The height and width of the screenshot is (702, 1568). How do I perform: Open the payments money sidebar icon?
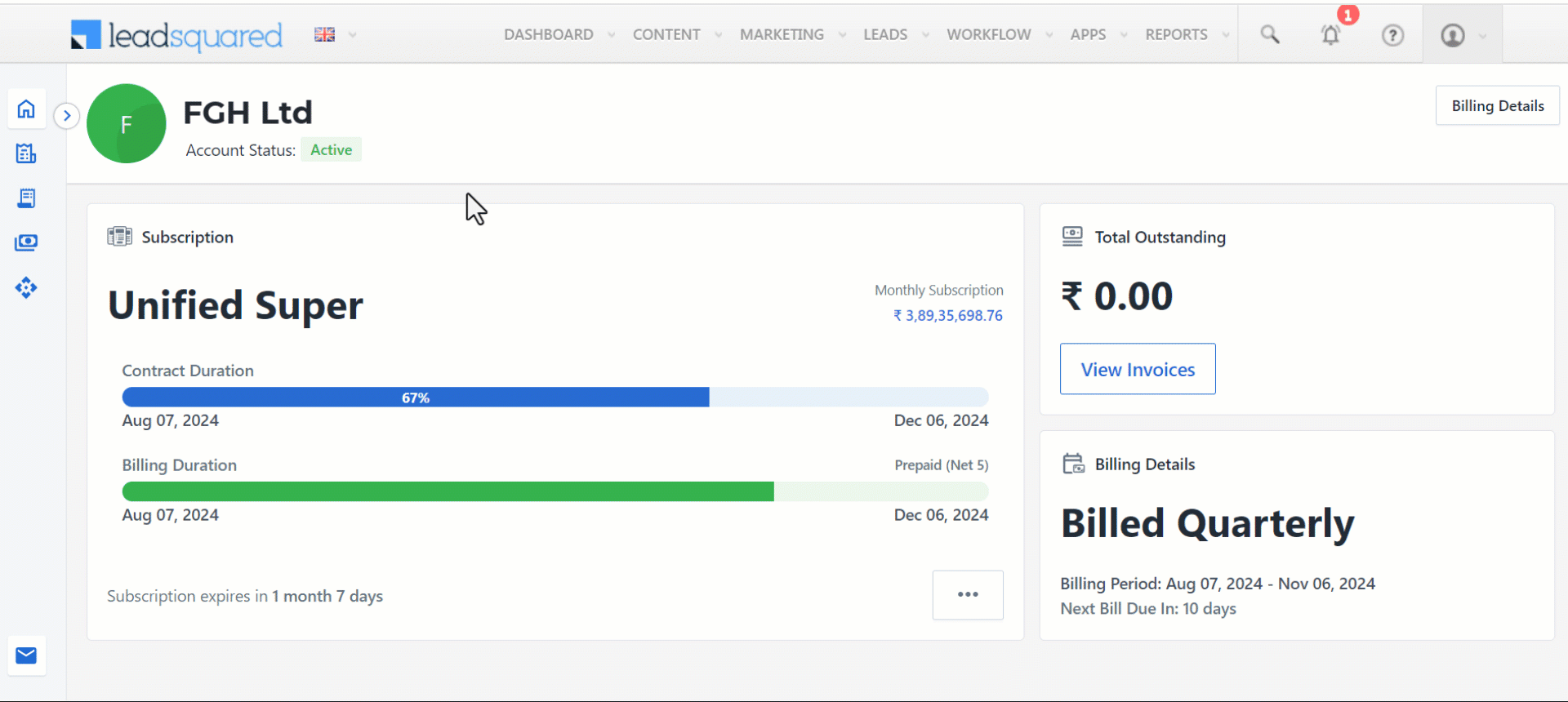(x=26, y=242)
